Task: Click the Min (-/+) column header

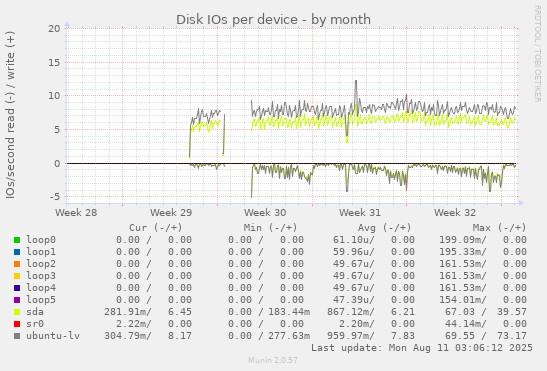Action: (x=270, y=228)
